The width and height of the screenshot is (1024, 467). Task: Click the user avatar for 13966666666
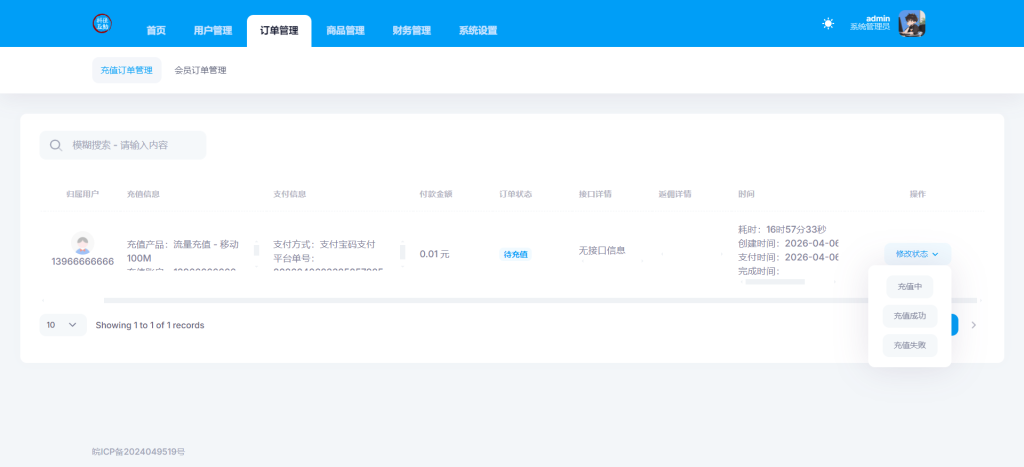tap(83, 243)
